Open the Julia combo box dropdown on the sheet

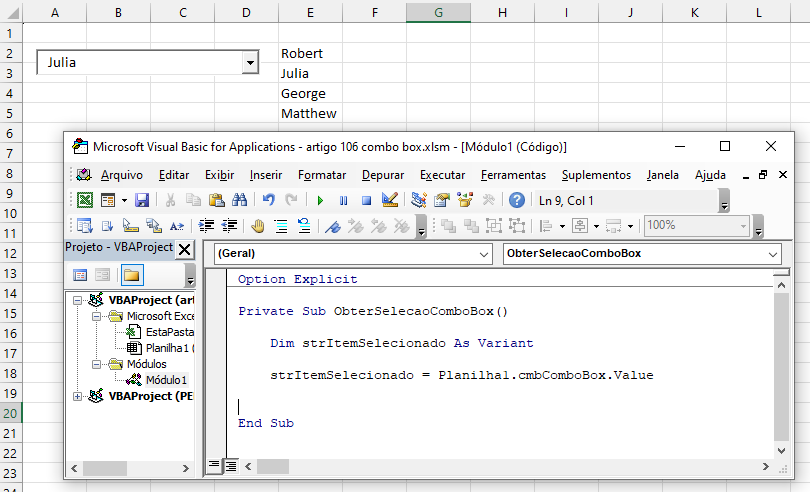pyautogui.click(x=251, y=63)
